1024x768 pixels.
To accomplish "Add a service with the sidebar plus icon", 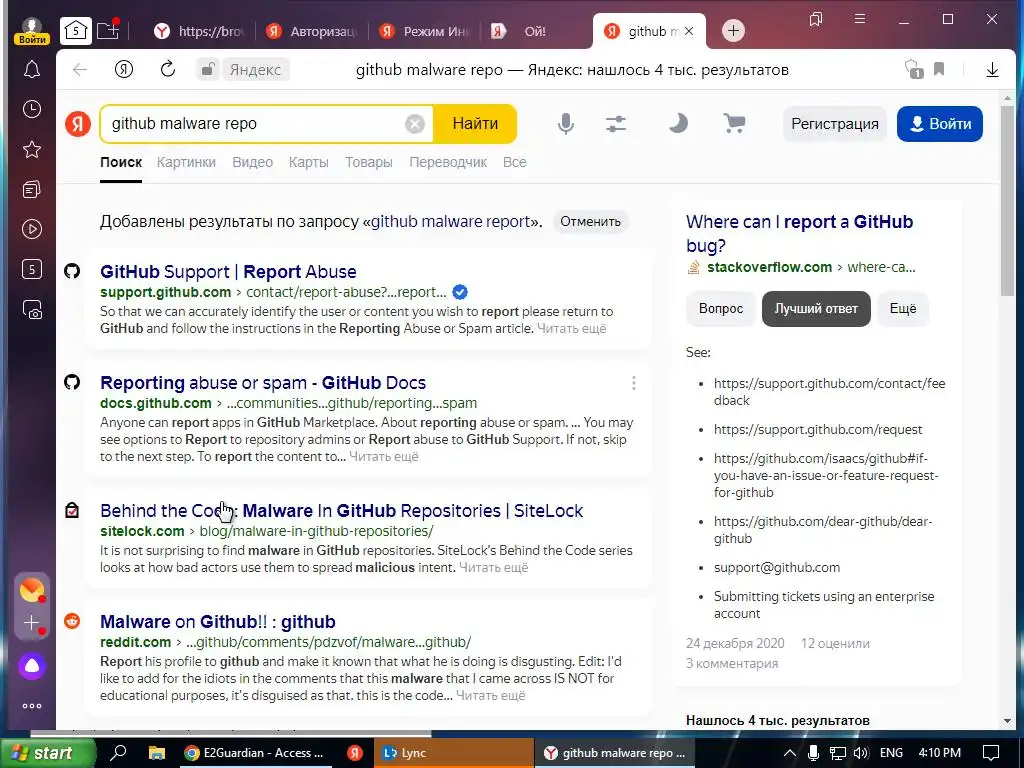I will [x=31, y=623].
